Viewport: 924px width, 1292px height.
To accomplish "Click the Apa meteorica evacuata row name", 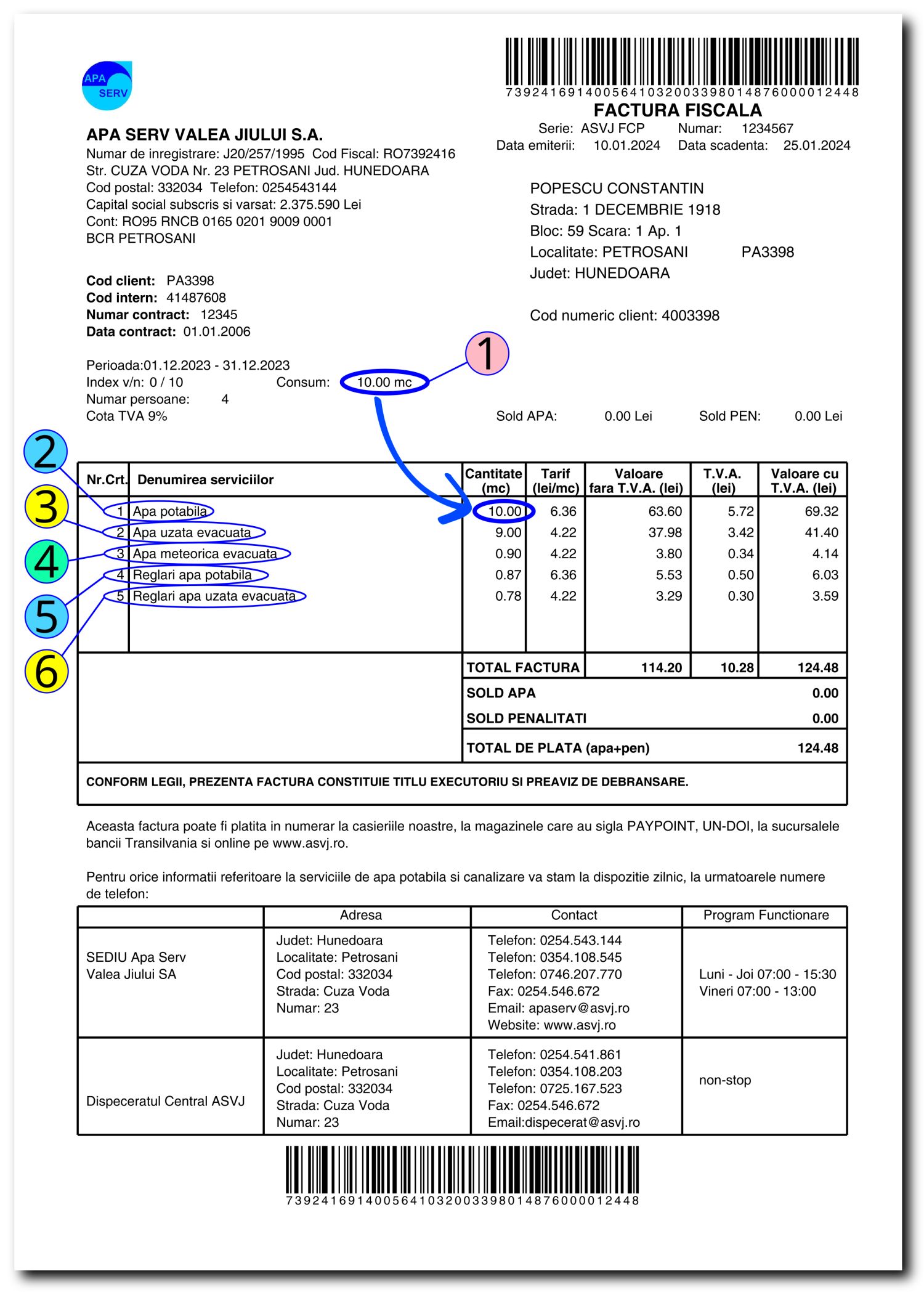I will [x=205, y=554].
